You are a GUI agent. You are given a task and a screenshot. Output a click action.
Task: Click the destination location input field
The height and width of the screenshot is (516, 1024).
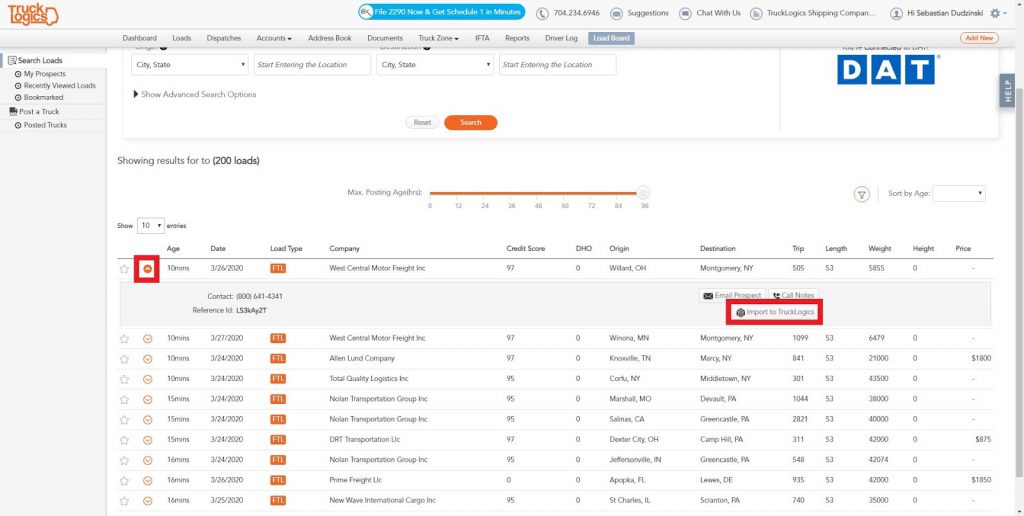click(558, 65)
